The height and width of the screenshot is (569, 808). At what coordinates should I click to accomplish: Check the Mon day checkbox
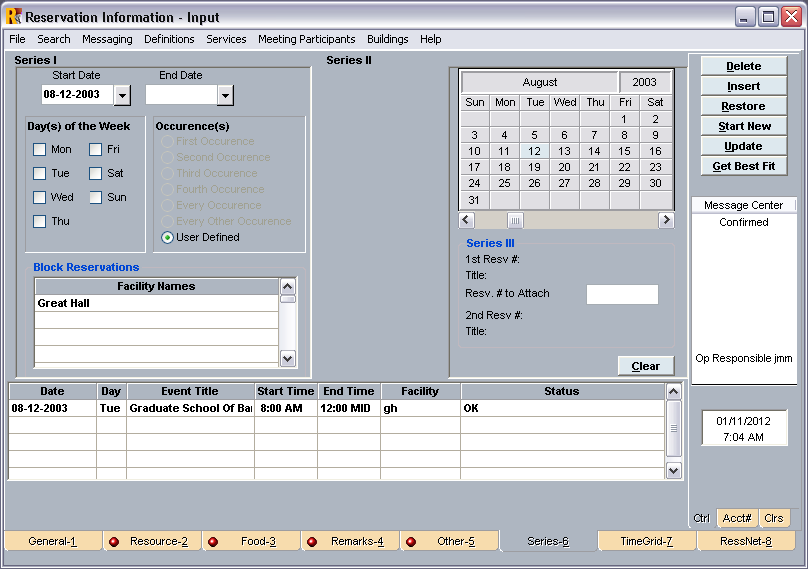[40, 150]
